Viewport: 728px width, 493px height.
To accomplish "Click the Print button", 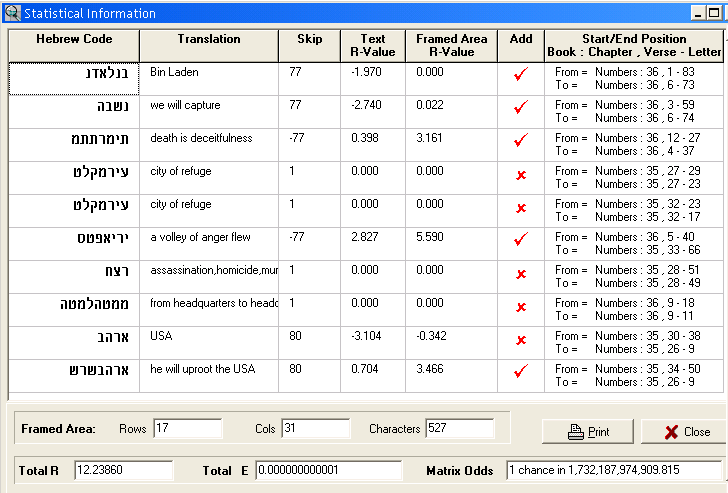I will point(588,432).
